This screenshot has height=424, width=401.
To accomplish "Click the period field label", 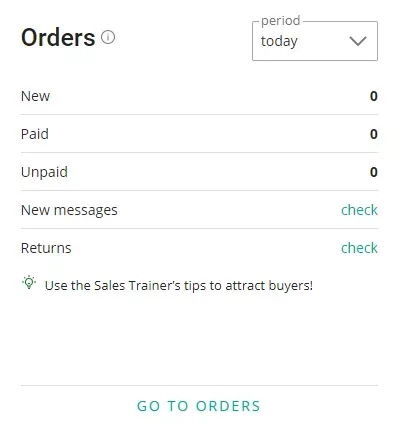I will [x=280, y=21].
